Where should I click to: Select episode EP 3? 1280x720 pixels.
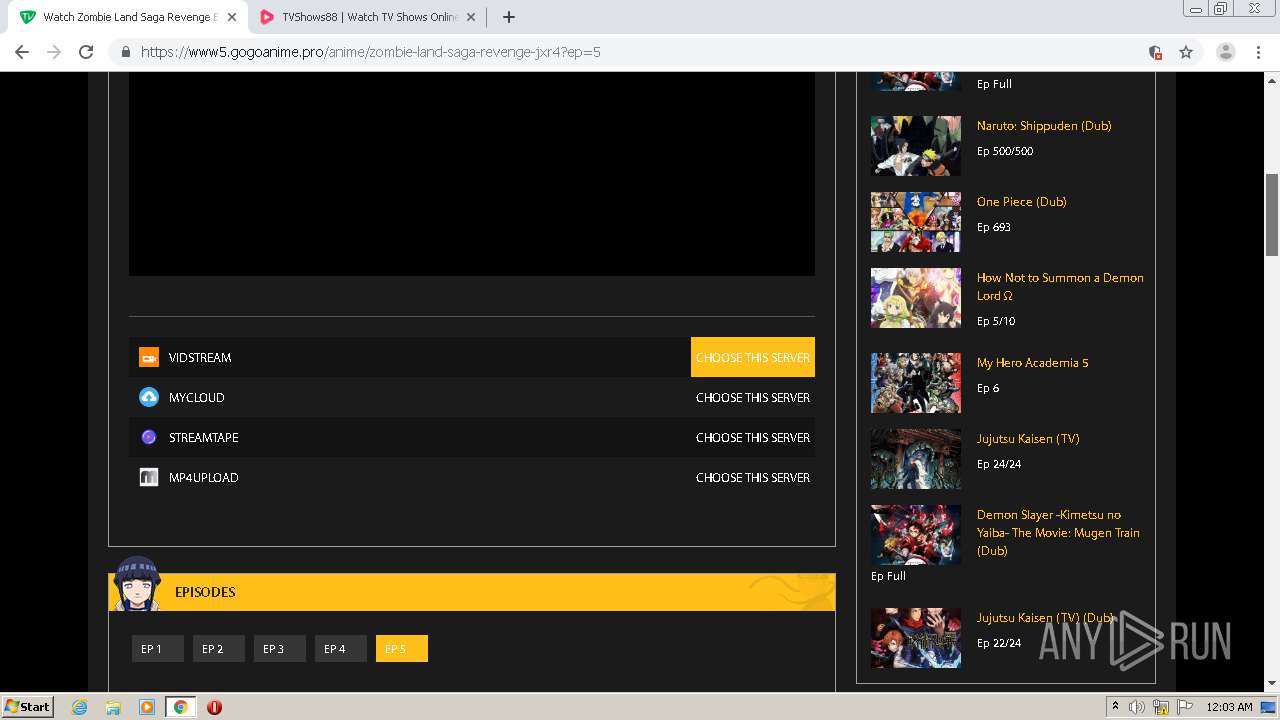point(280,649)
